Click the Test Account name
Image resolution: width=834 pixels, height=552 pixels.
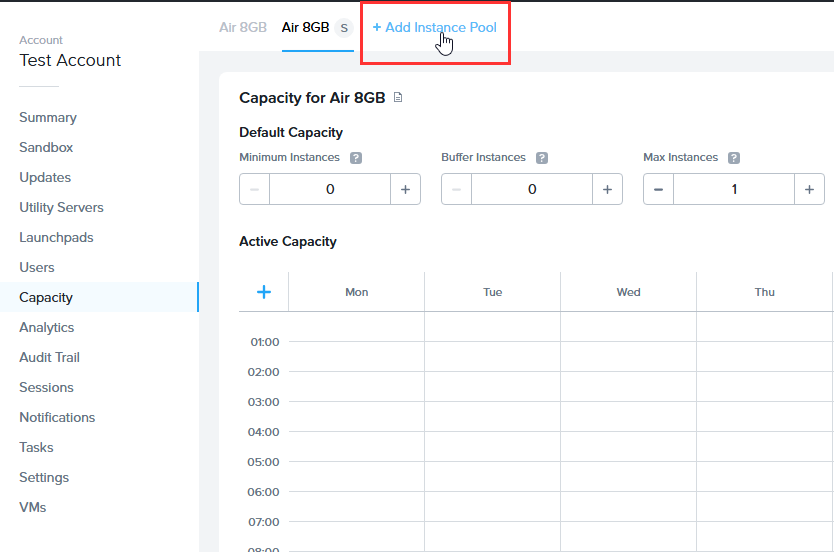click(x=70, y=60)
